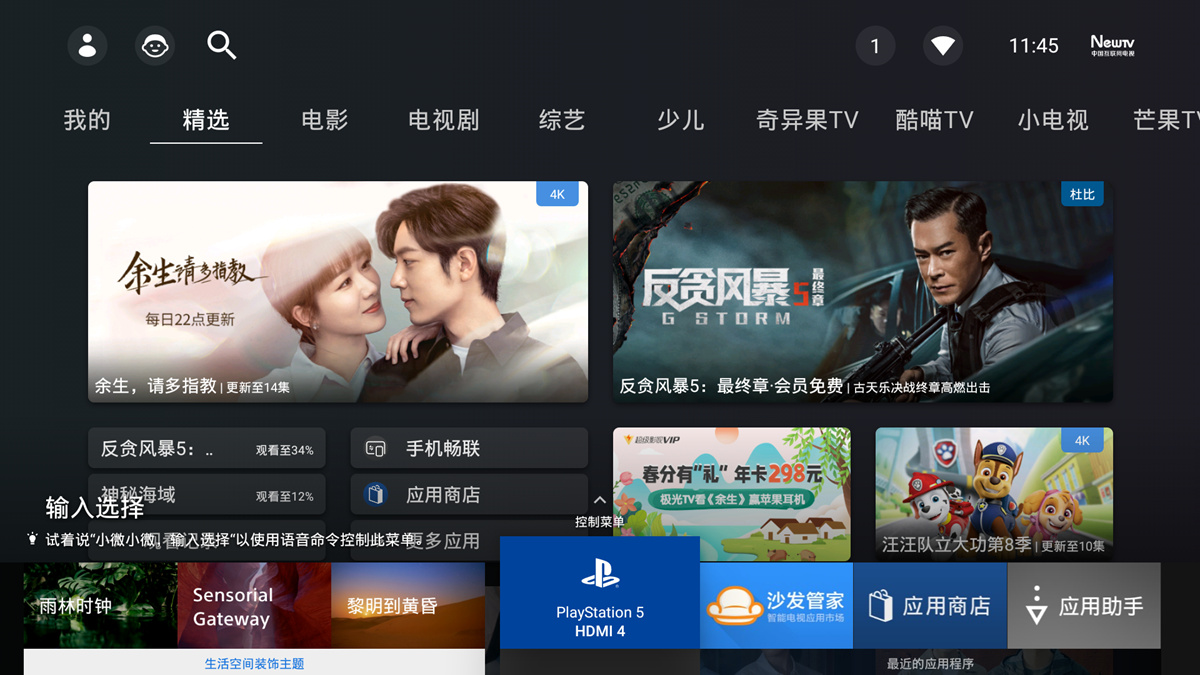Switch to the 电影 tab
This screenshot has height=675, width=1200.
[325, 120]
